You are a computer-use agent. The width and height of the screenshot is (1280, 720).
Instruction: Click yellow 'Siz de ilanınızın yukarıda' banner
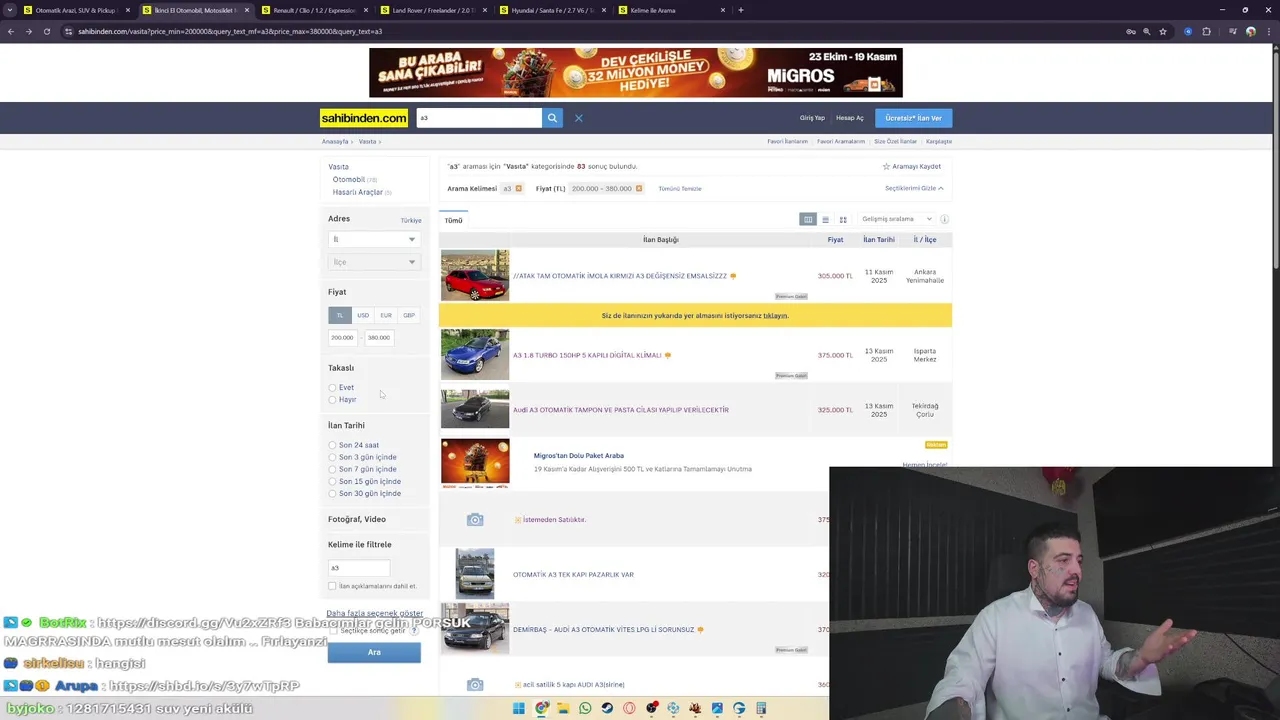point(695,315)
